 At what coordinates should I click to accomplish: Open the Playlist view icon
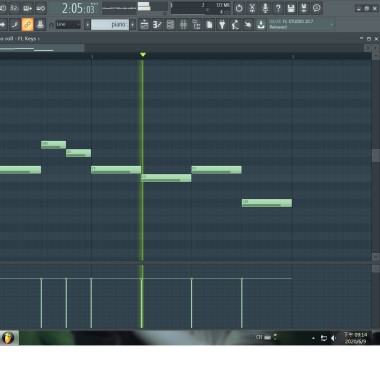(x=144, y=24)
